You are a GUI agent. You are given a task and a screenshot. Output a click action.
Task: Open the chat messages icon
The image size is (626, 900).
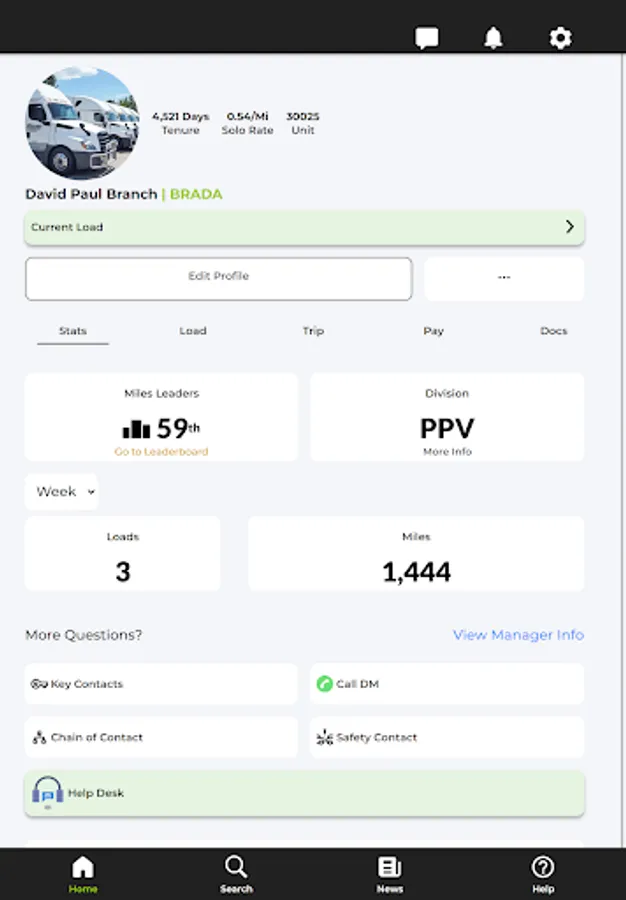pyautogui.click(x=427, y=38)
